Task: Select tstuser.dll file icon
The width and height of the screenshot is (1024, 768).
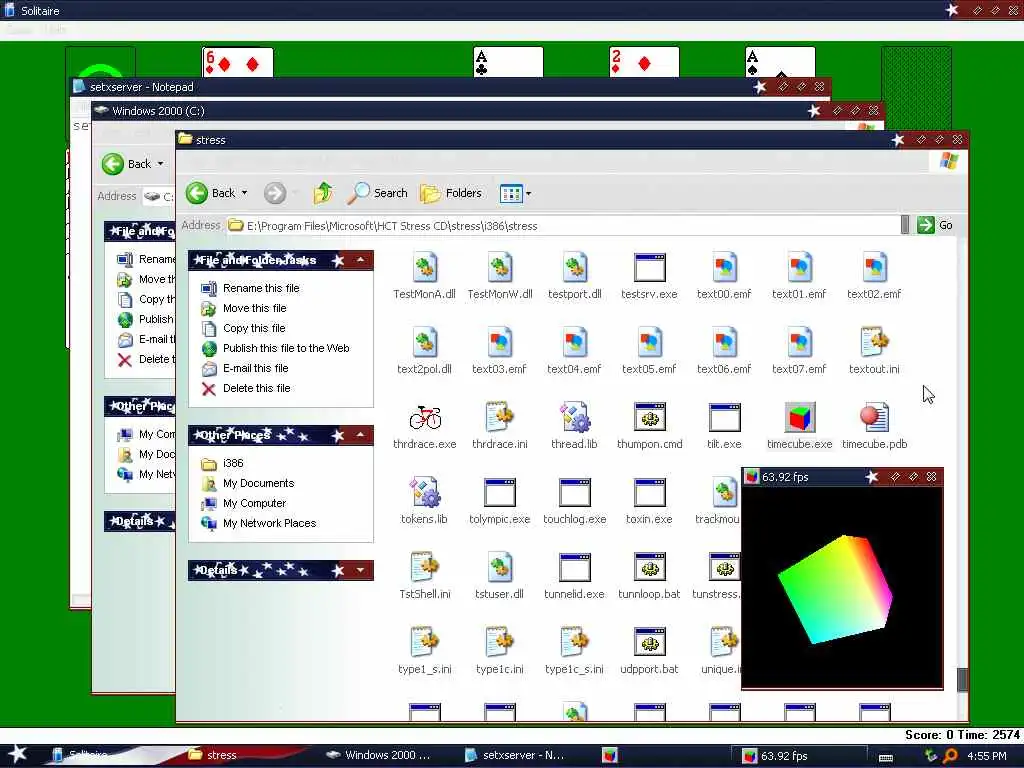Action: coord(500,568)
